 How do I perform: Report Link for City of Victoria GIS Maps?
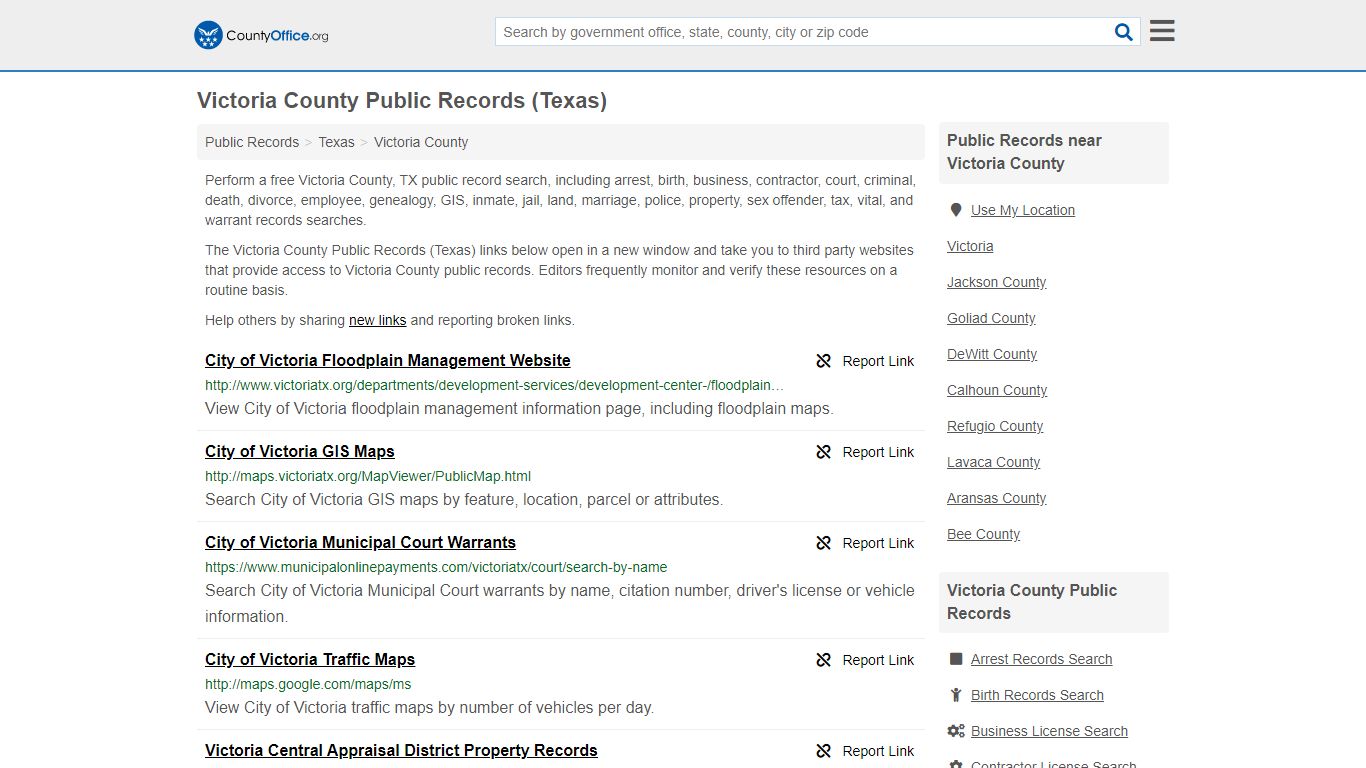click(x=878, y=452)
